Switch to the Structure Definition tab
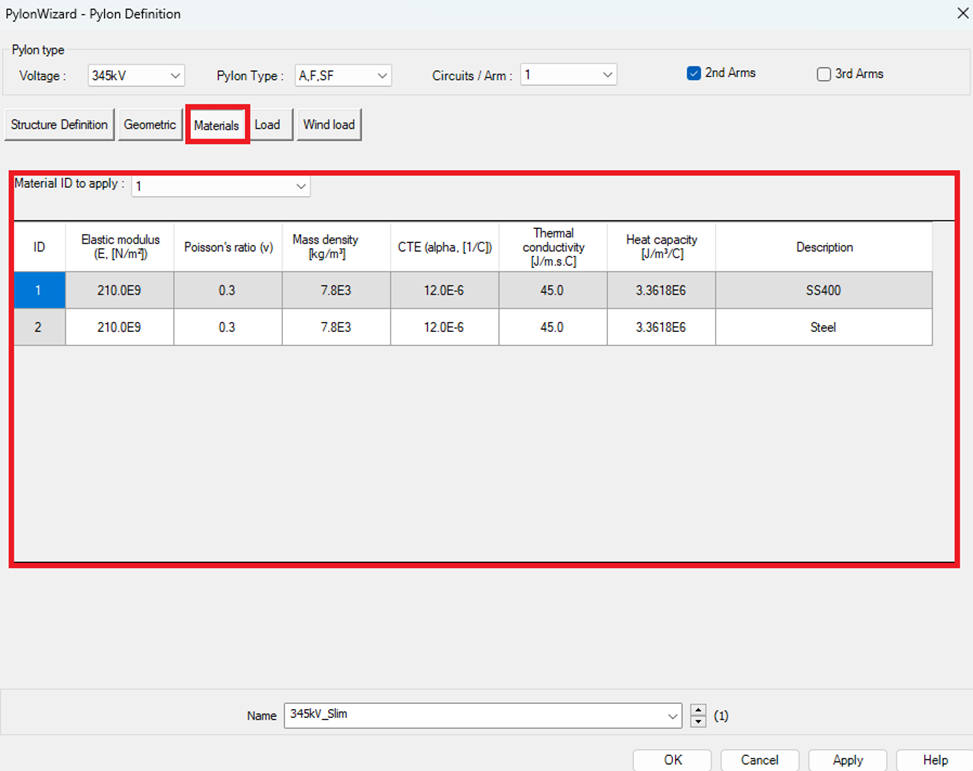 (x=59, y=125)
